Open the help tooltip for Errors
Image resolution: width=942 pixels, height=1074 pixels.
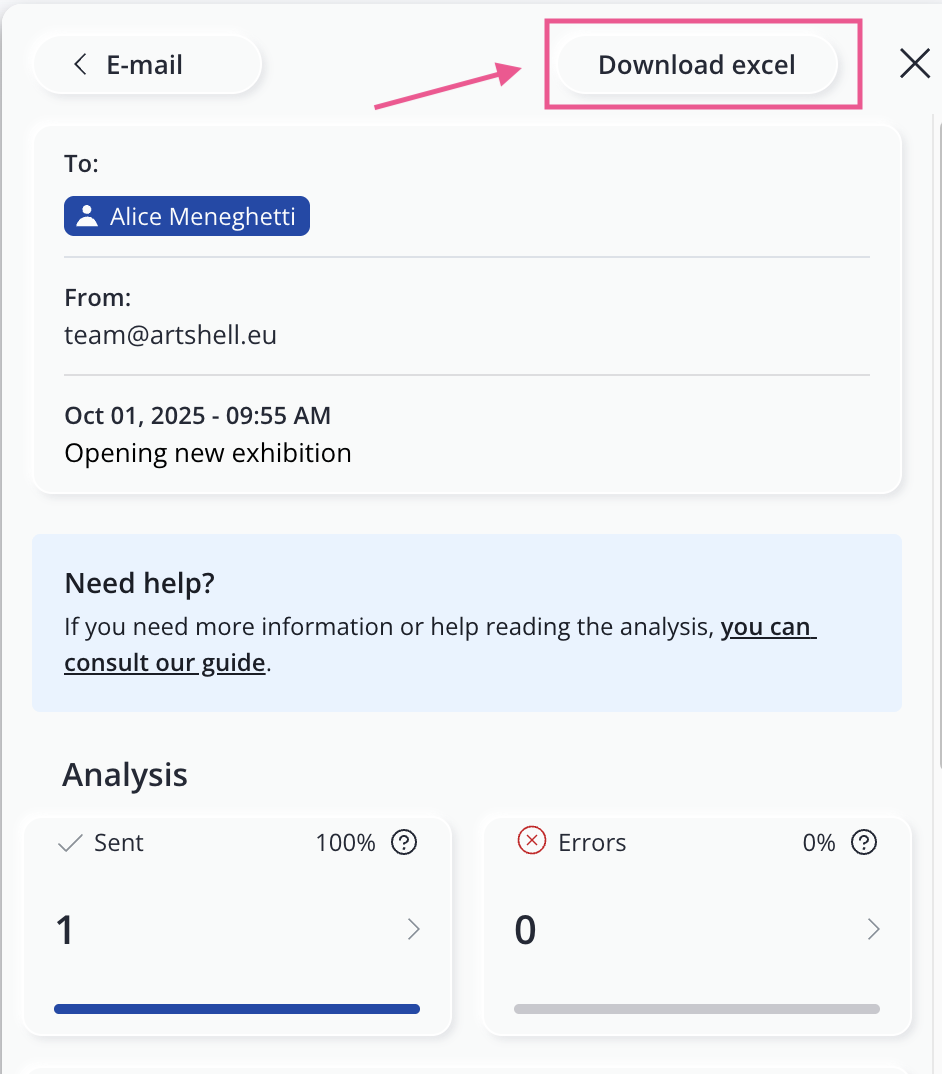pyautogui.click(x=864, y=843)
